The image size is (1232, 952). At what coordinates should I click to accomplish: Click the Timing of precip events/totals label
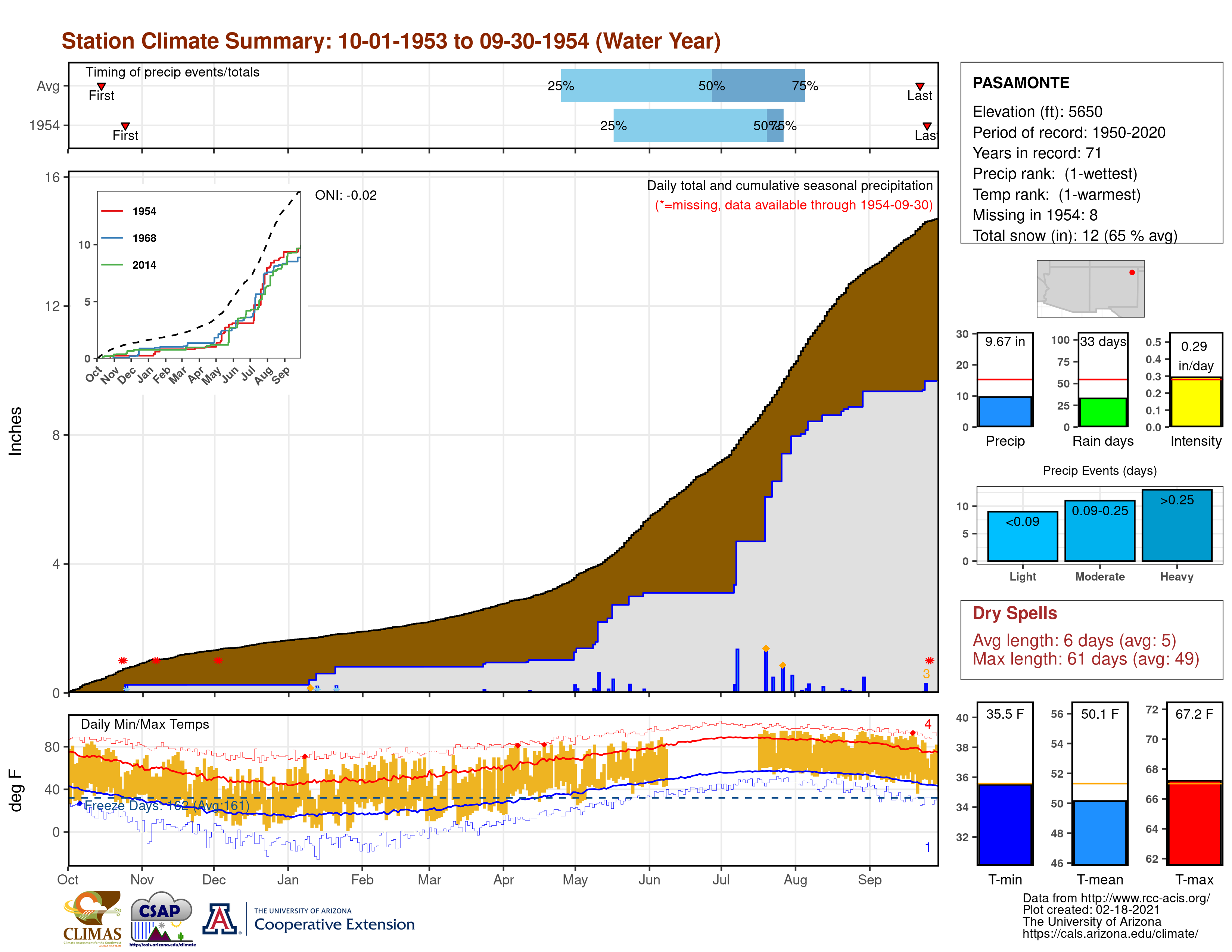coord(172,72)
